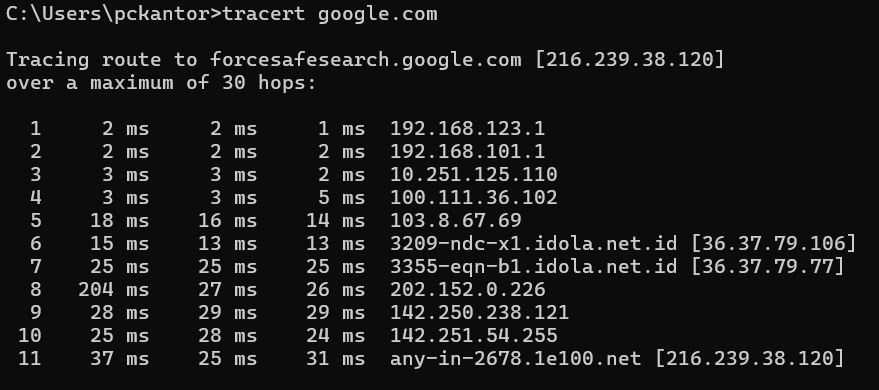Click IP address 142.250.238.121 on hop 9
The image size is (879, 390).
(479, 313)
